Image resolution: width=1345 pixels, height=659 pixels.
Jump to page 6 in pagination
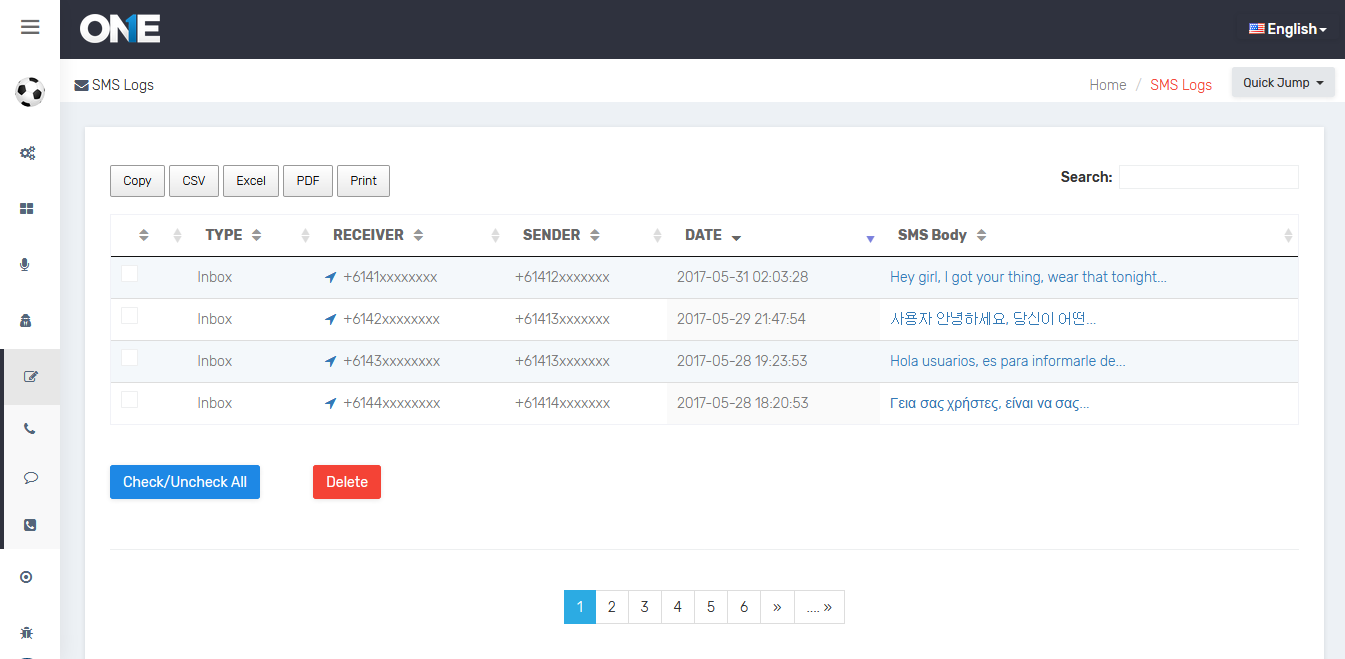[x=744, y=607]
